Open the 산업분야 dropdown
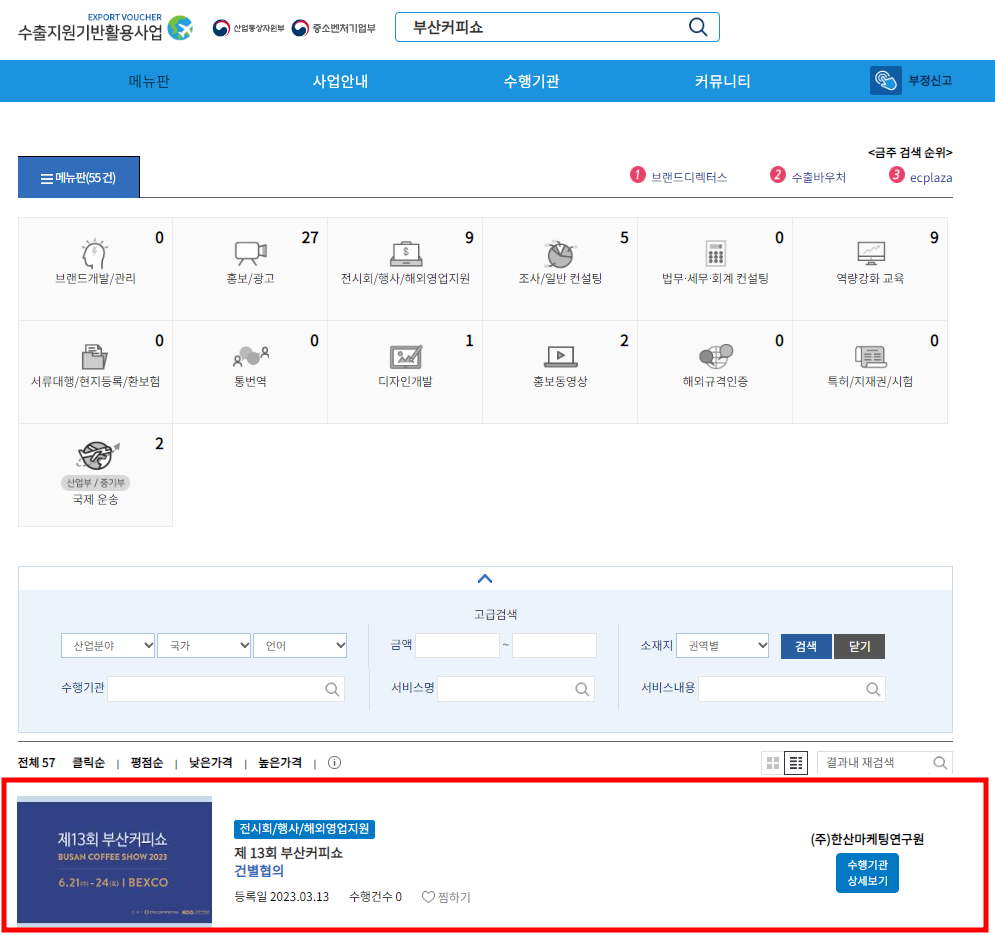 coord(108,646)
